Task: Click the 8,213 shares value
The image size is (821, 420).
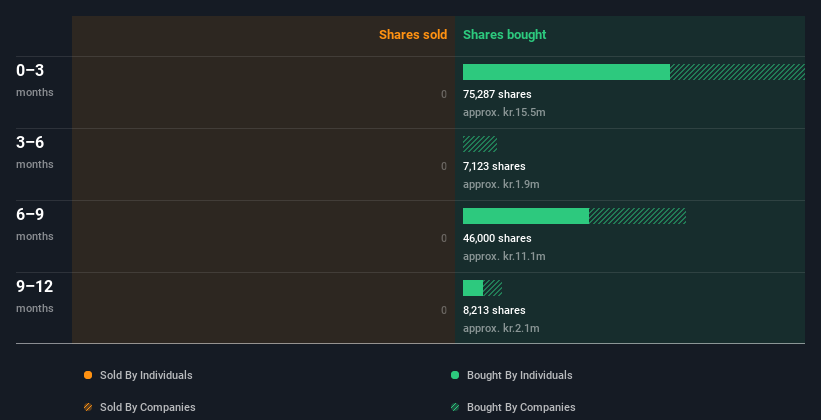Action: pyautogui.click(x=494, y=310)
